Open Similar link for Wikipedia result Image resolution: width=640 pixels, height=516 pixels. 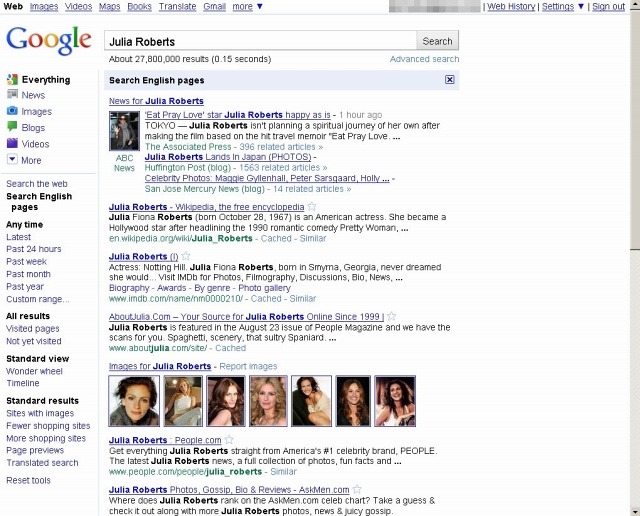(x=313, y=238)
